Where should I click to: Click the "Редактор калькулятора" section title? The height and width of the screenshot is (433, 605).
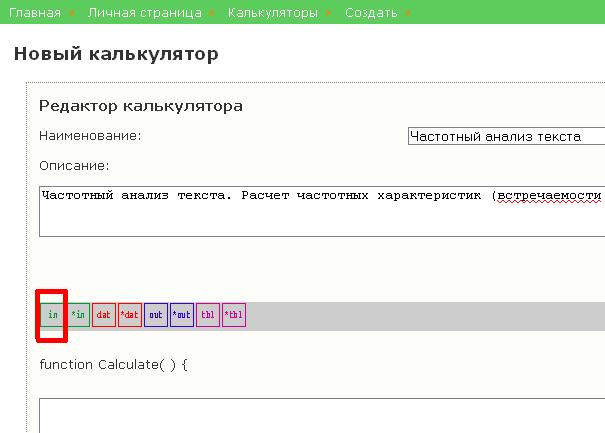141,106
